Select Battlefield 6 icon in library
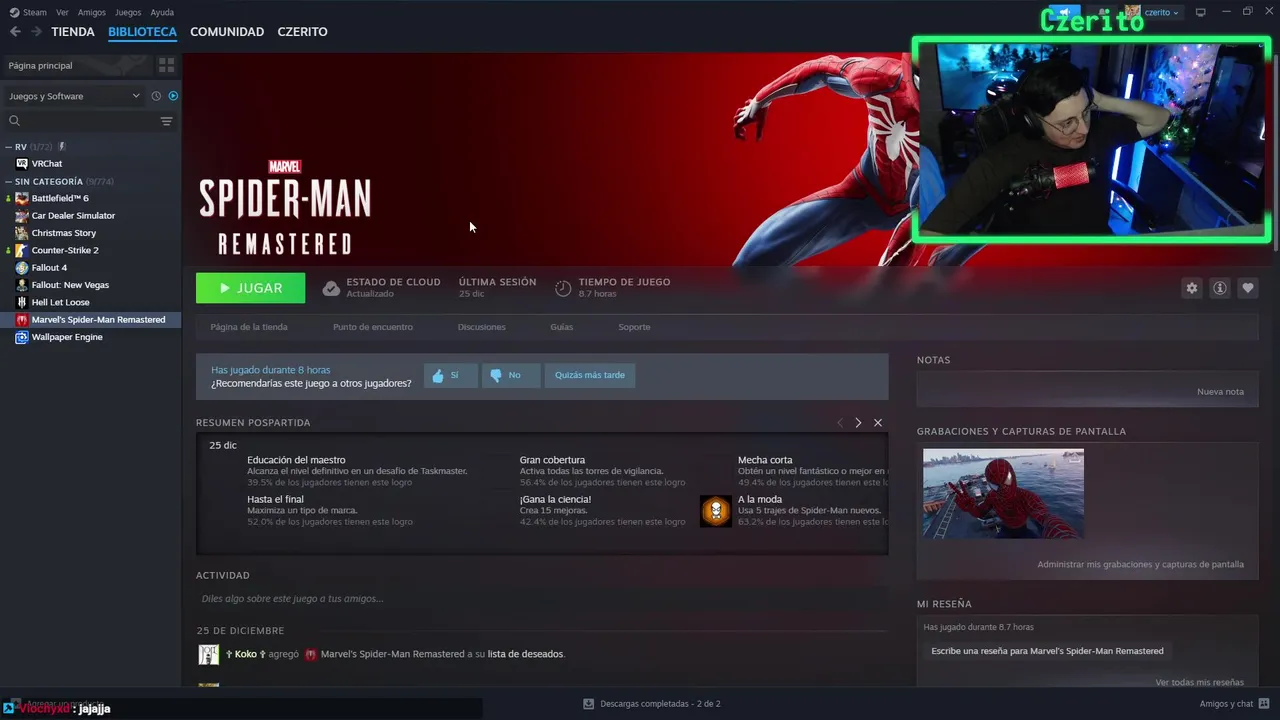 point(22,198)
